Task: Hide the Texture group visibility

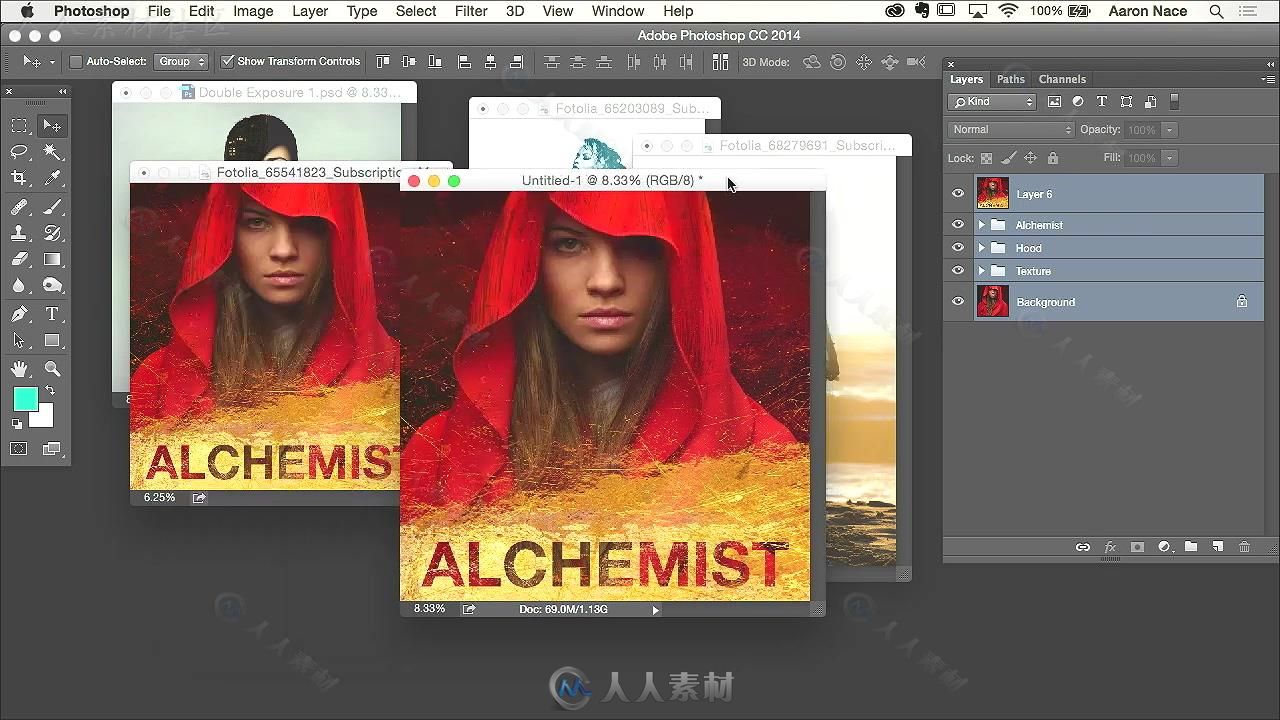Action: pyautogui.click(x=958, y=271)
